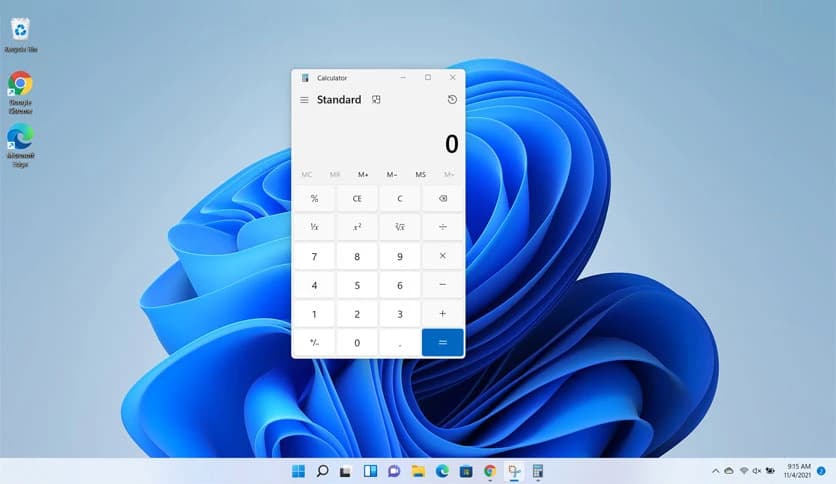Open Microsoft Edge from taskbar
The width and height of the screenshot is (836, 484).
(x=442, y=471)
